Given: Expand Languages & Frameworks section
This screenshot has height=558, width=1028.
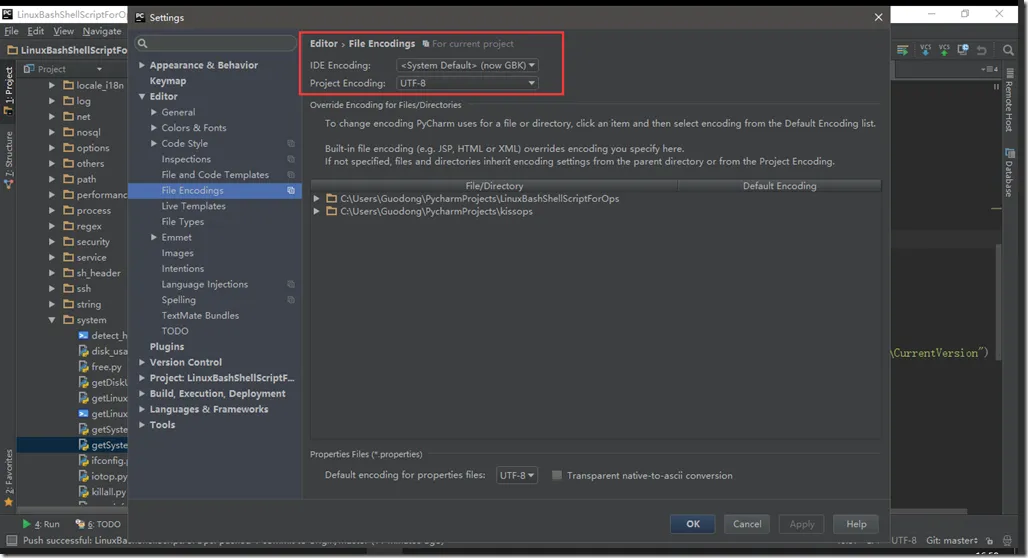Looking at the screenshot, I should point(142,409).
